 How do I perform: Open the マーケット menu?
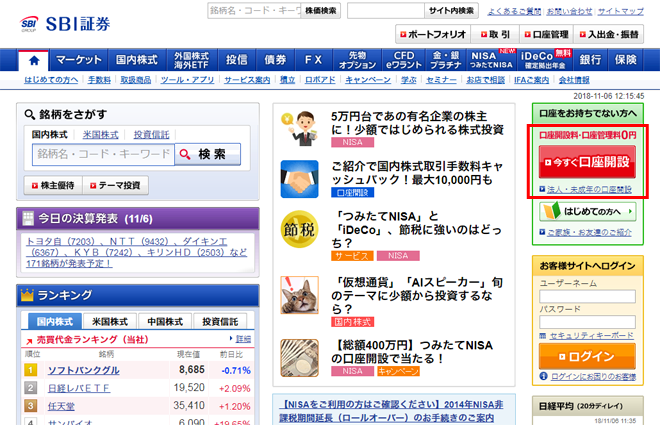tap(79, 60)
